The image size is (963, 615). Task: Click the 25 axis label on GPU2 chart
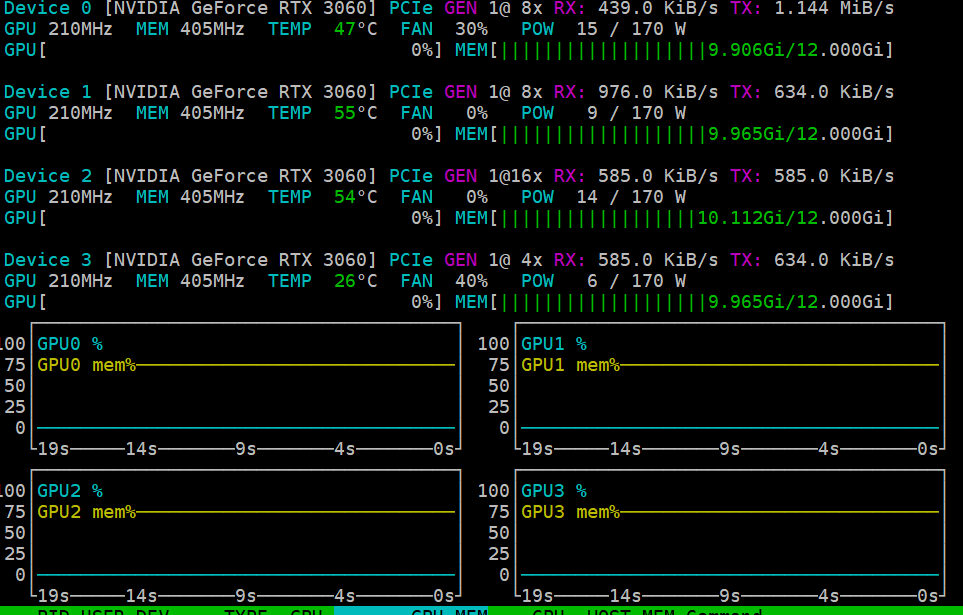tap(15, 554)
